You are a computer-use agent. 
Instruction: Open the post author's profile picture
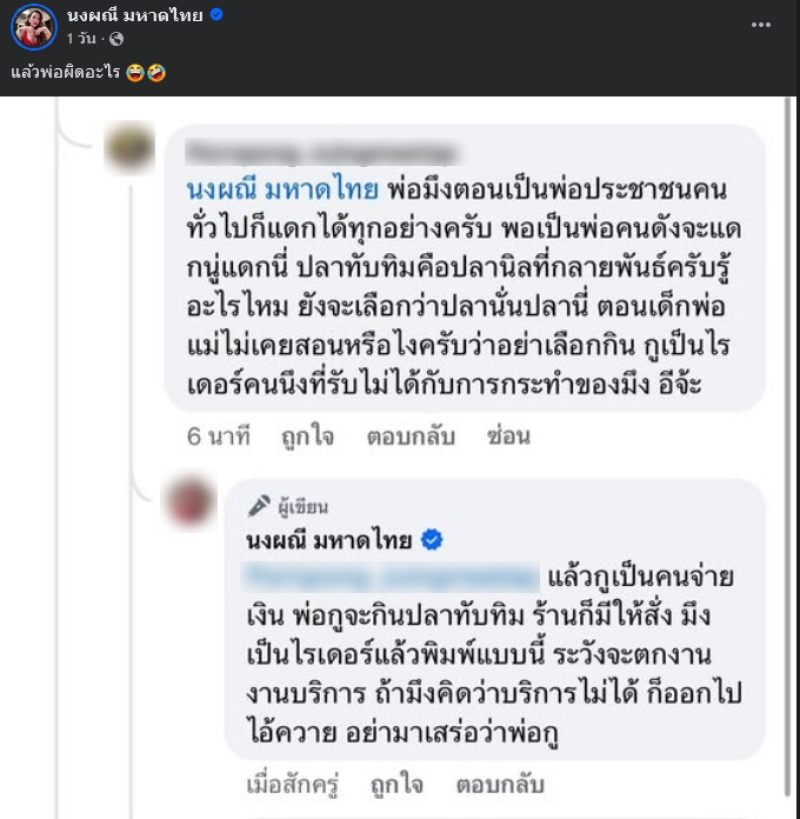coord(33,27)
